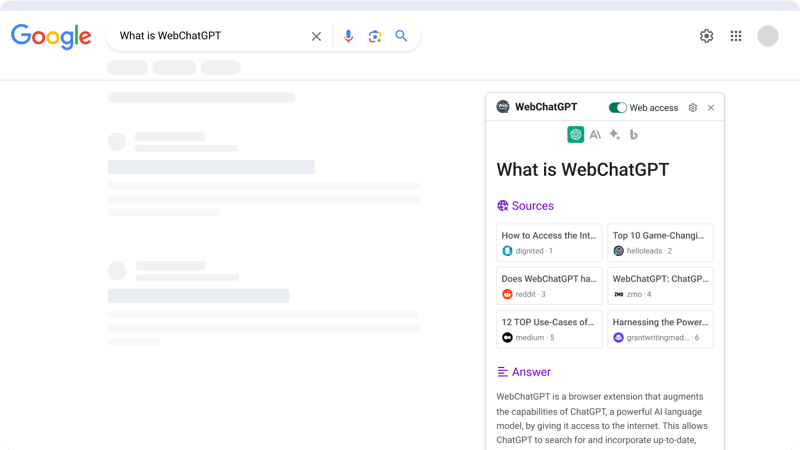Click the WebChatGPT panel name text
This screenshot has width=800, height=450.
point(546,107)
